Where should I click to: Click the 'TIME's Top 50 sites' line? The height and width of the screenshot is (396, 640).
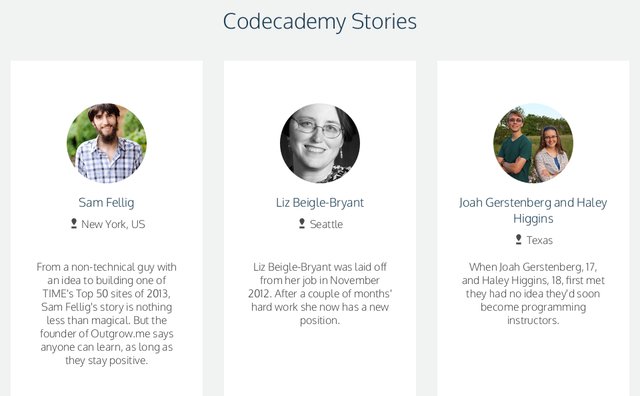coord(107,294)
